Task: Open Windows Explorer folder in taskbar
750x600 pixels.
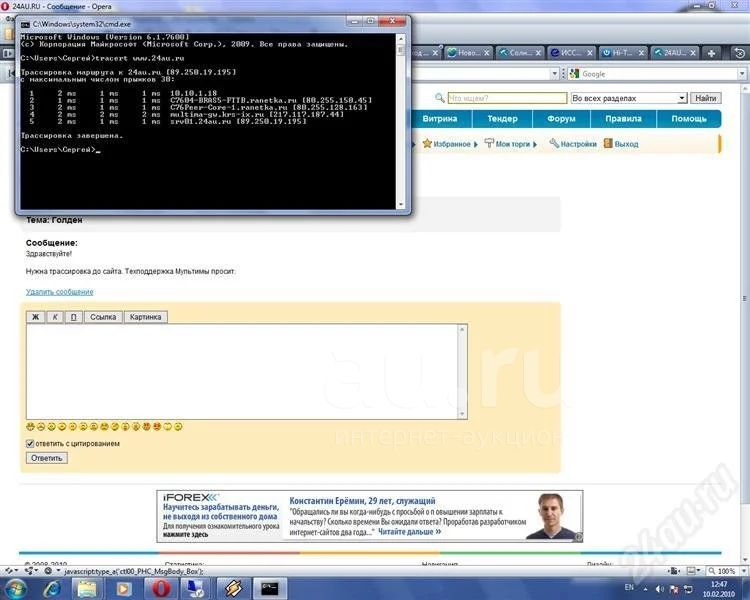Action: (87, 589)
